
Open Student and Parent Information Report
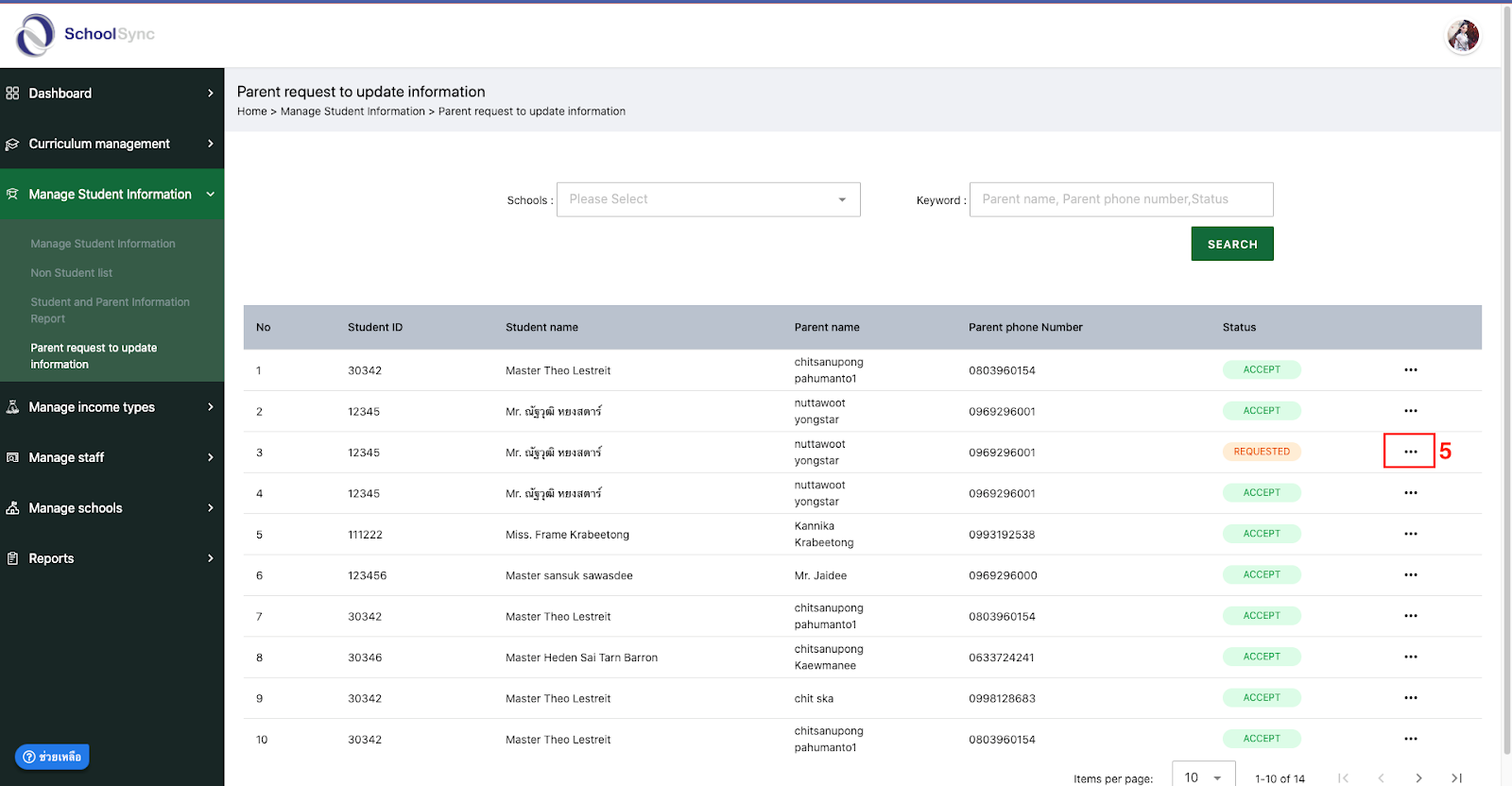(110, 310)
